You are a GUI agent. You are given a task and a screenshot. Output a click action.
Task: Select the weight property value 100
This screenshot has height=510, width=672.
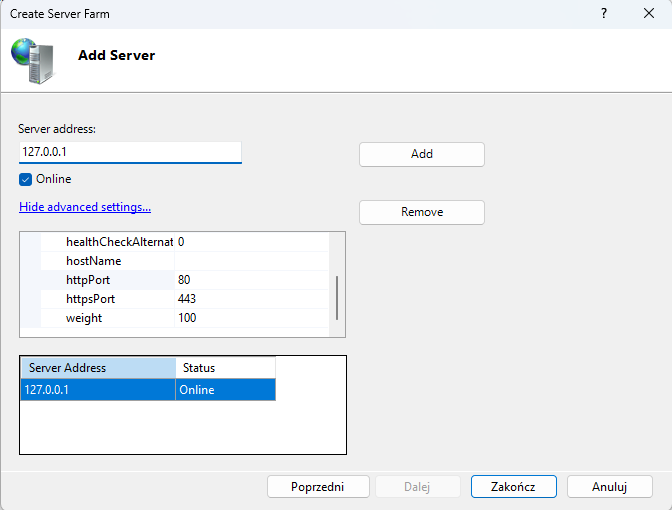coord(250,318)
